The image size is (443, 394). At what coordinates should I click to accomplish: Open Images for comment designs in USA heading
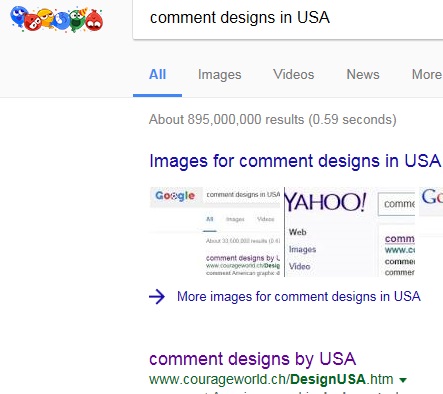(295, 161)
